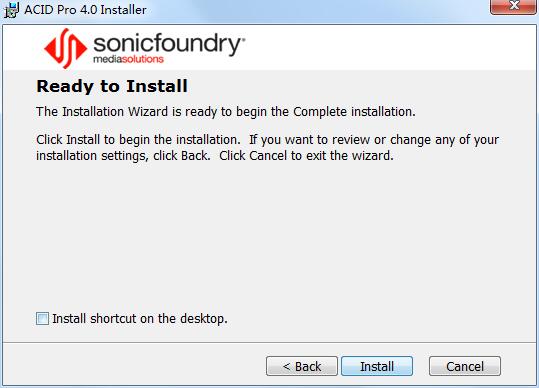Go back with the '< Back' button
The height and width of the screenshot is (388, 539).
[x=302, y=366]
